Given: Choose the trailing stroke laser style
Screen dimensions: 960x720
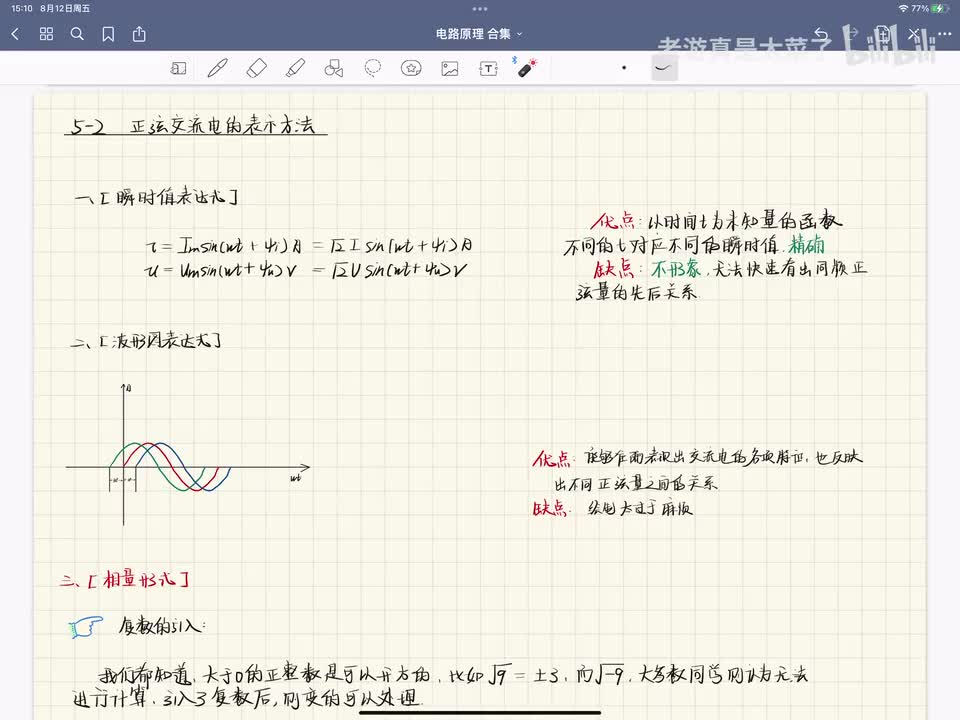Looking at the screenshot, I should [664, 67].
